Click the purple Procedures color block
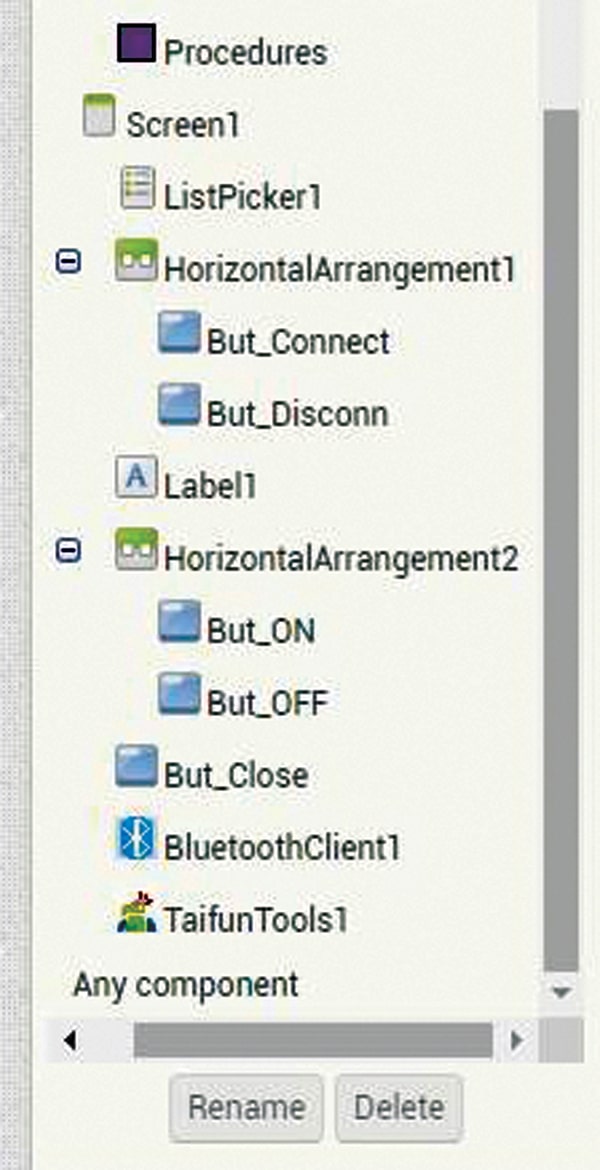 (135, 45)
